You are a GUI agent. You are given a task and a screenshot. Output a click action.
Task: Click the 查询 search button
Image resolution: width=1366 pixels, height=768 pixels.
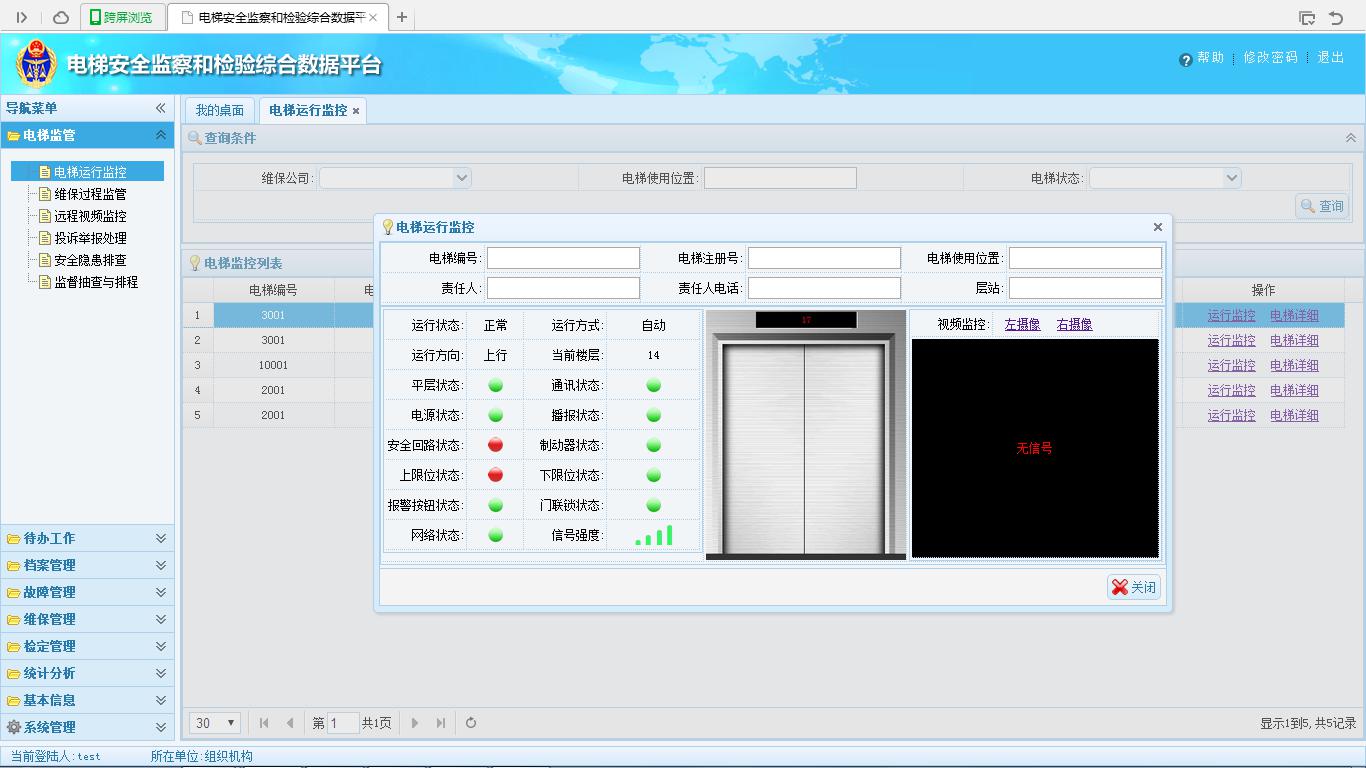tap(1322, 206)
